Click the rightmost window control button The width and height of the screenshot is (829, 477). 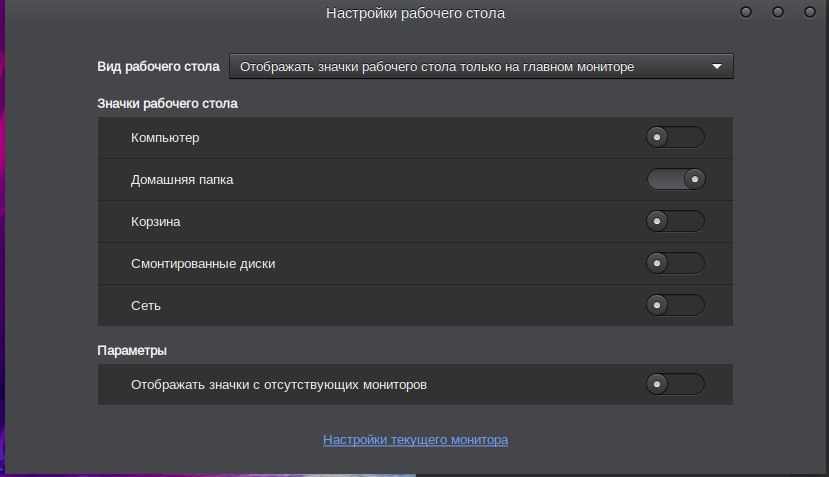click(809, 12)
